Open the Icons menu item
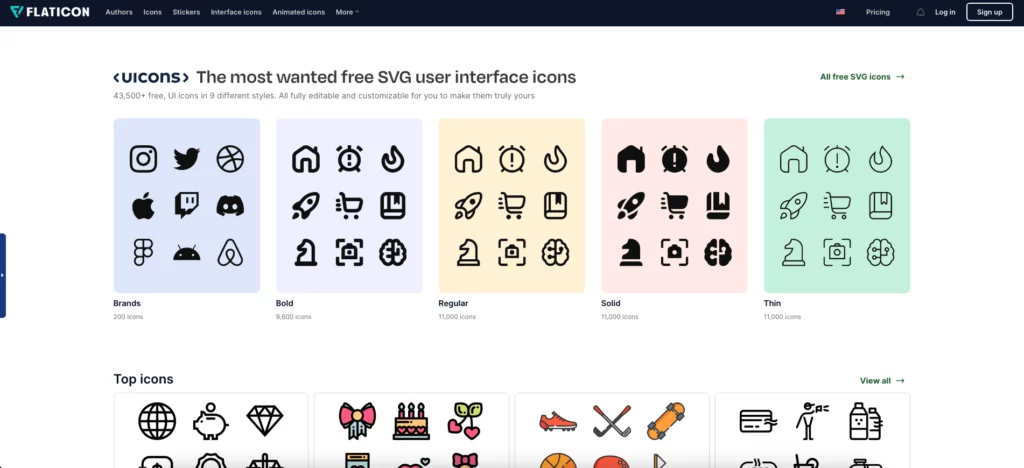 tap(152, 12)
